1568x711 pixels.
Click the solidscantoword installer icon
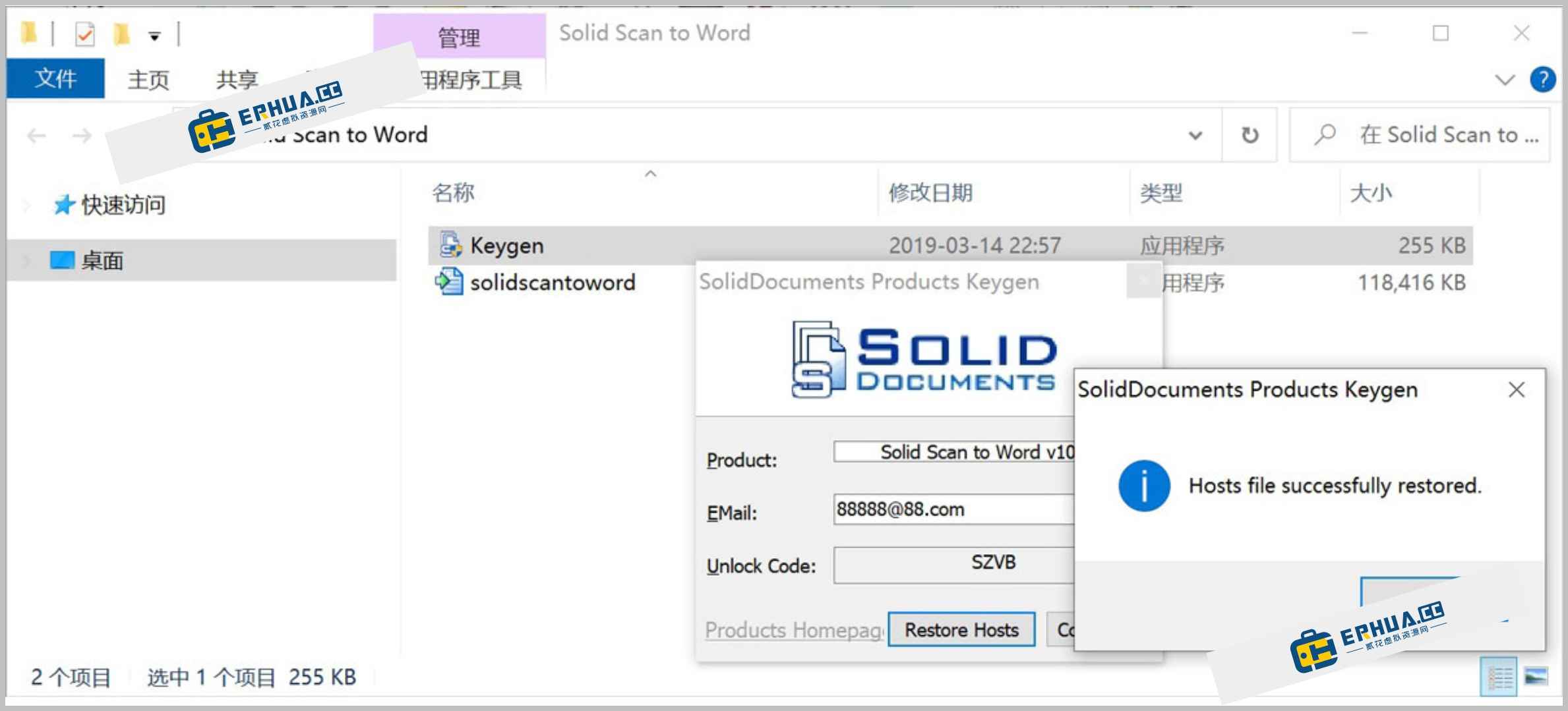[449, 281]
